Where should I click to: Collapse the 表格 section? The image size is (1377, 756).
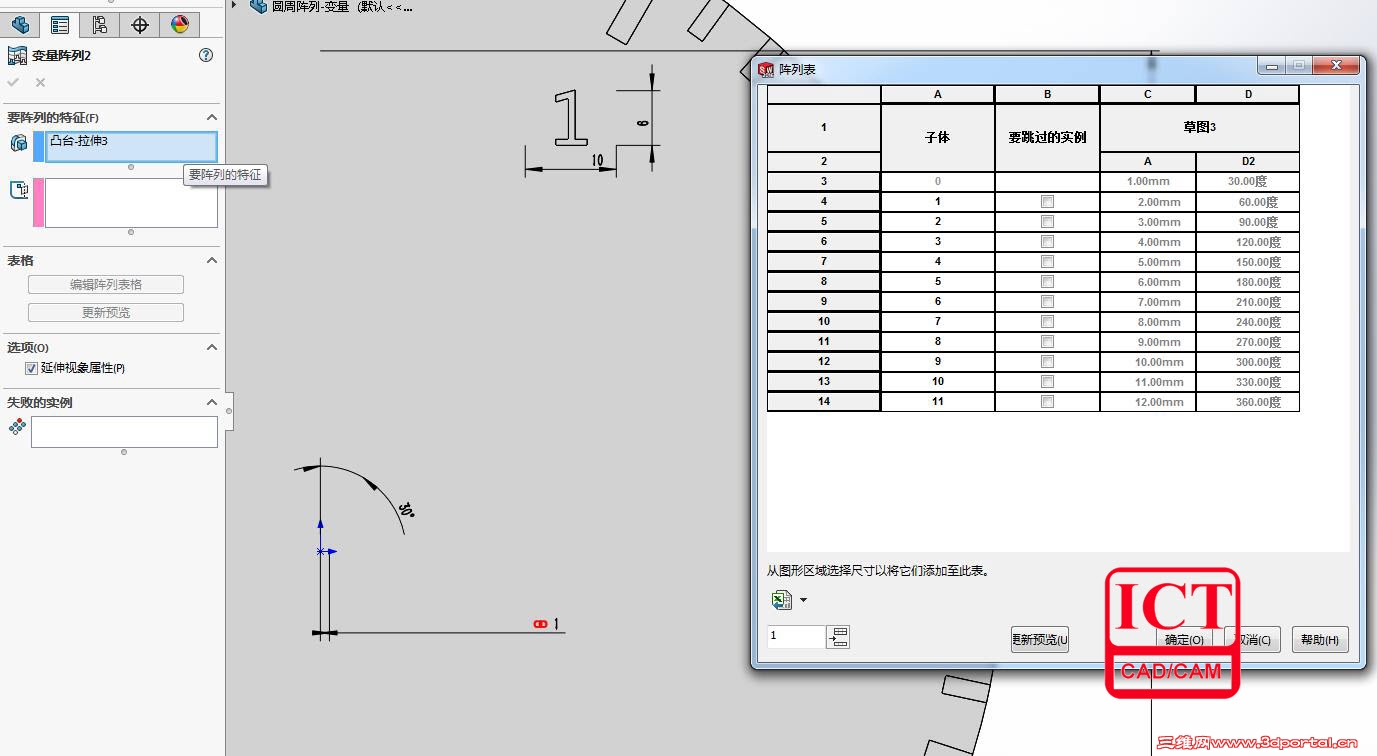coord(211,260)
